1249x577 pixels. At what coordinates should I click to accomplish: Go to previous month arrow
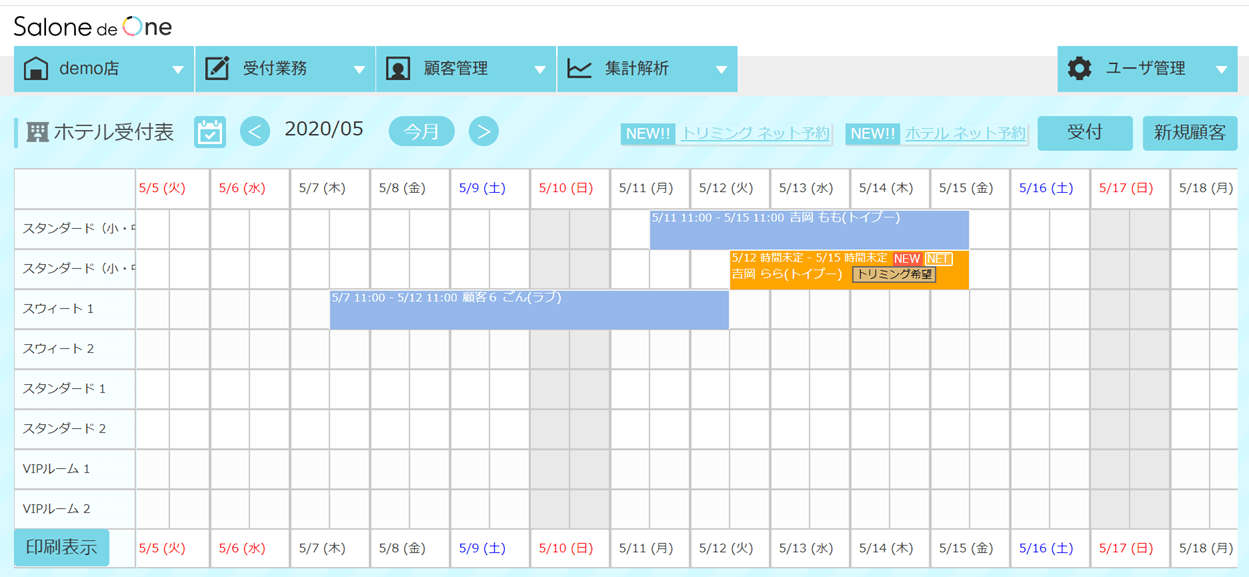[255, 131]
